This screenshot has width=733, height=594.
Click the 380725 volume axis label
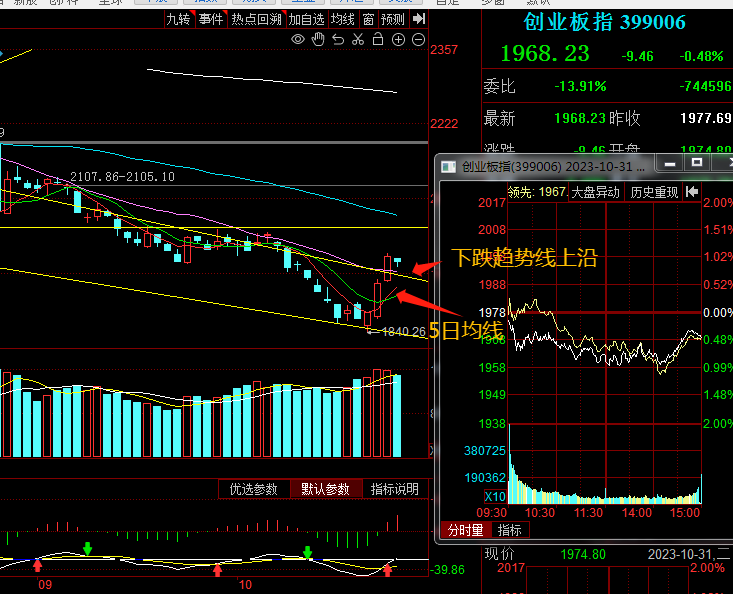click(485, 451)
